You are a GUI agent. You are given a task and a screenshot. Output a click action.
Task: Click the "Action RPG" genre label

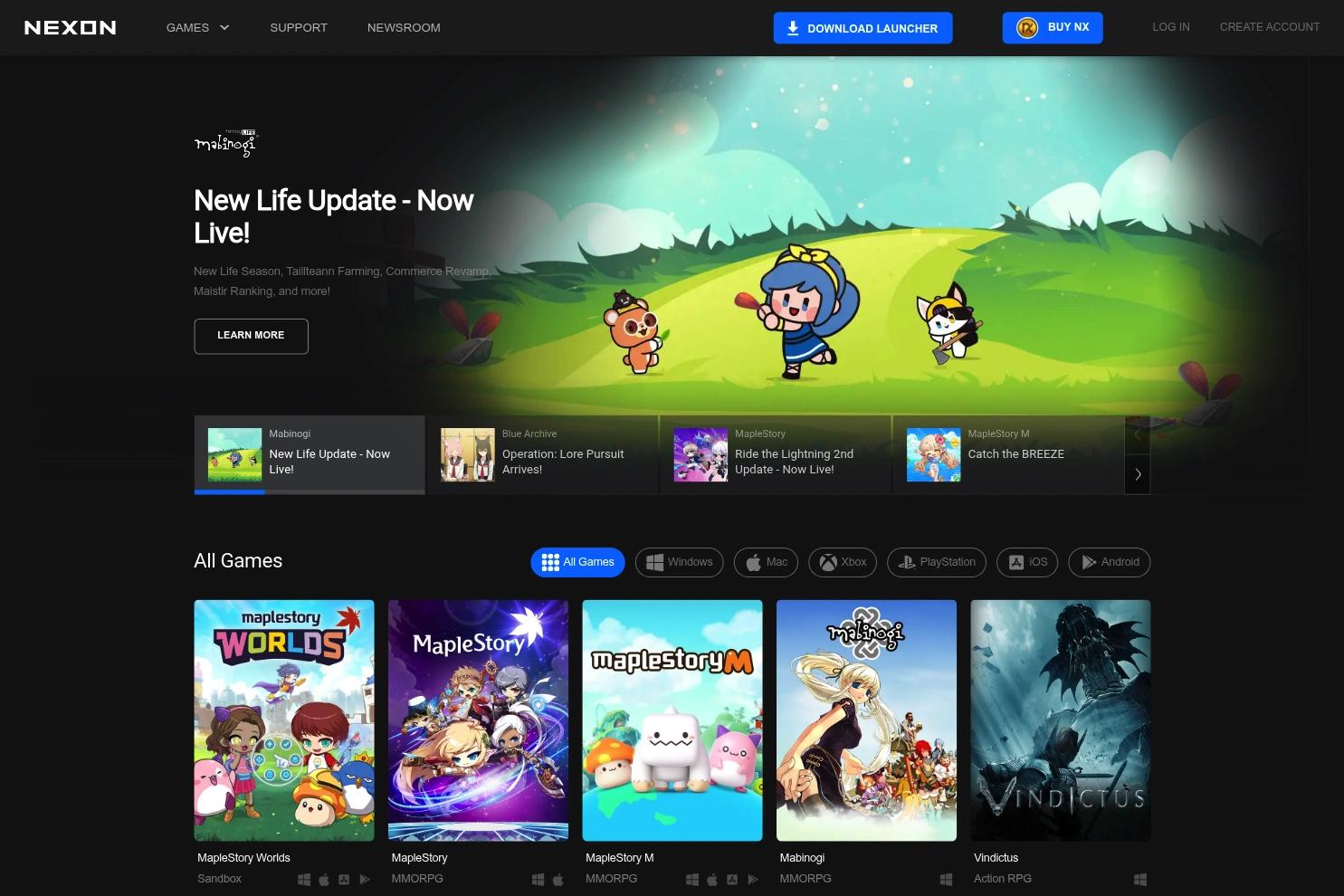[1003, 879]
